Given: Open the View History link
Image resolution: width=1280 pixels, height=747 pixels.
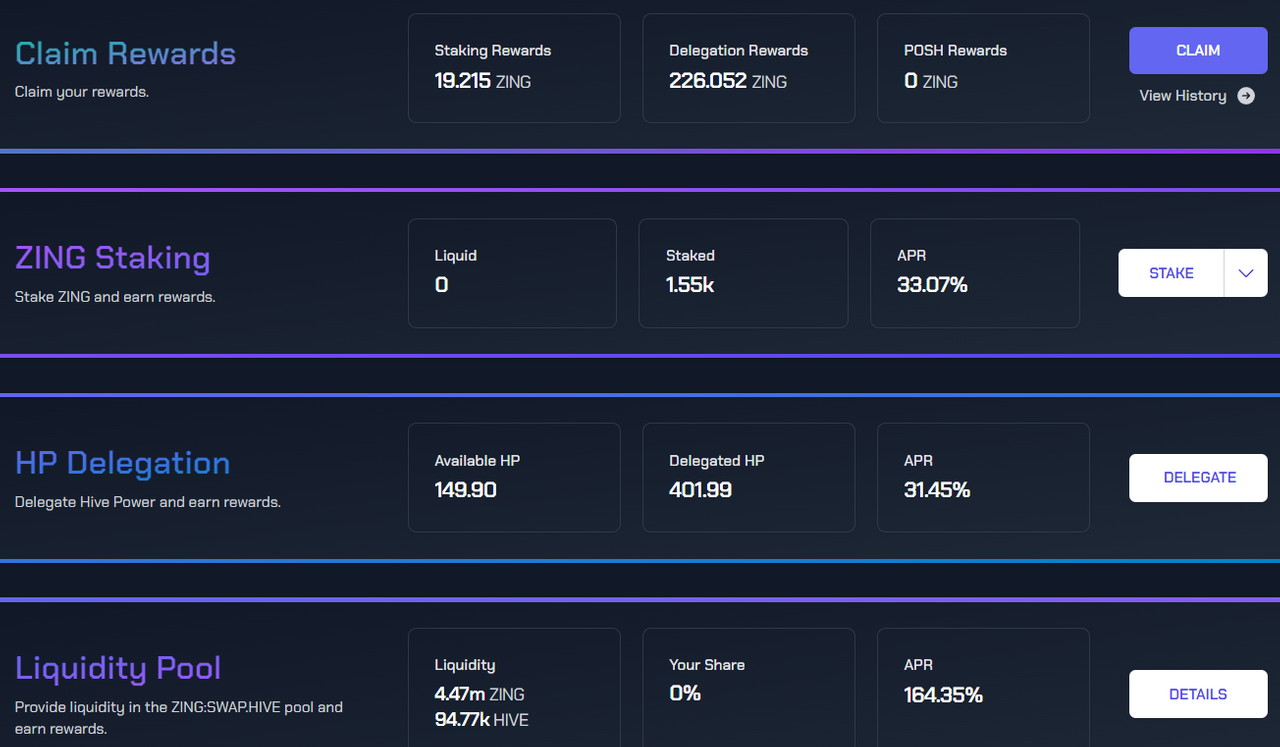Looking at the screenshot, I should pos(1183,96).
